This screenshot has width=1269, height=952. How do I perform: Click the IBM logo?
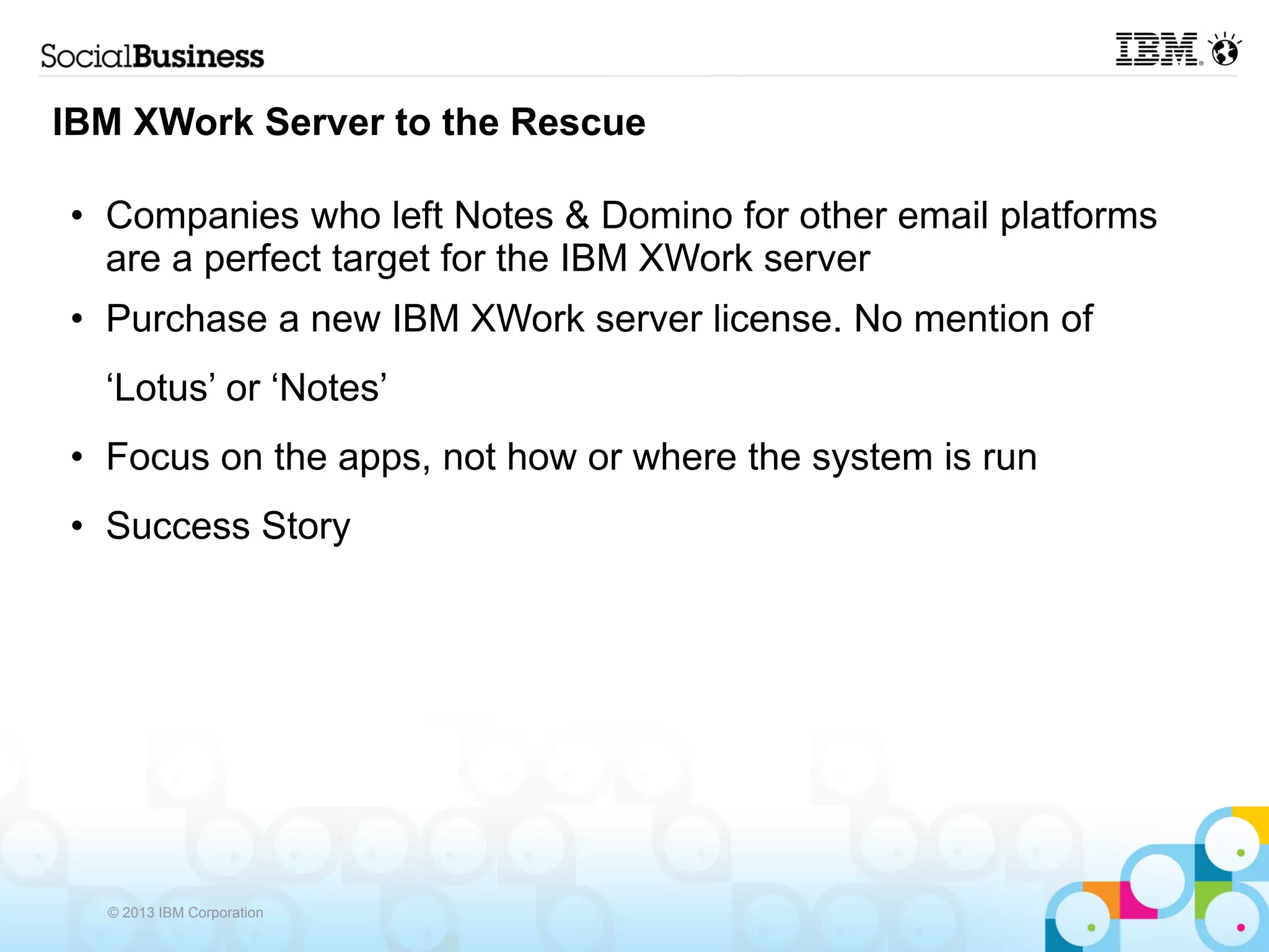point(1158,50)
